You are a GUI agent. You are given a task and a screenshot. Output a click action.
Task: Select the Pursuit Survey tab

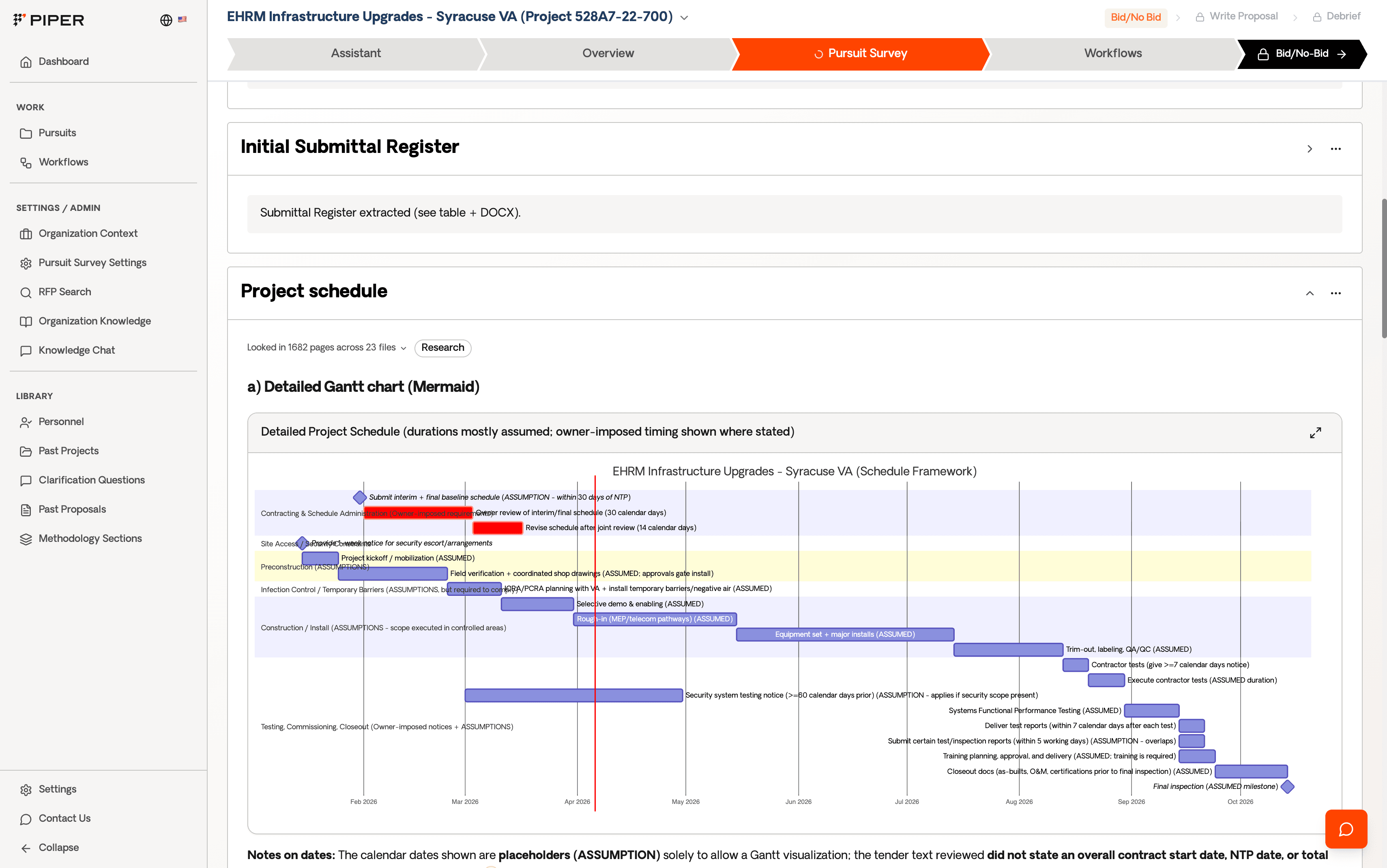861,54
